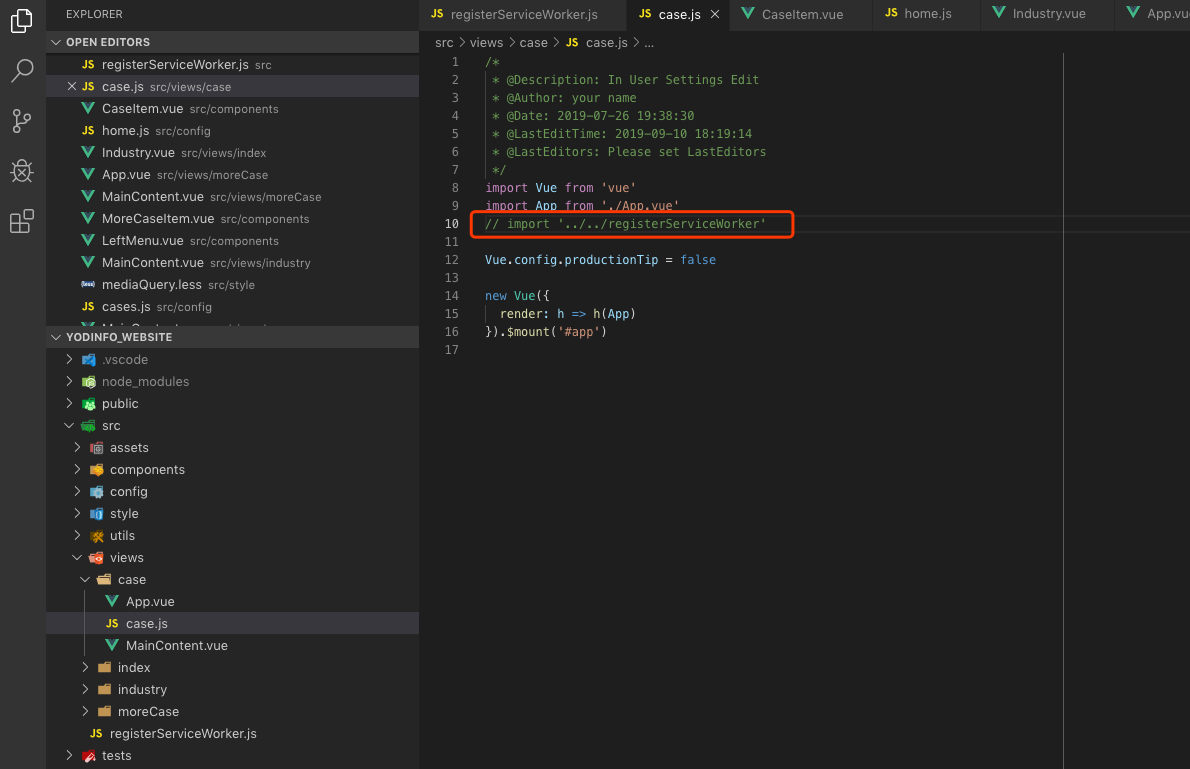Close the case.js editor tab
This screenshot has width=1190, height=769.
coord(714,14)
